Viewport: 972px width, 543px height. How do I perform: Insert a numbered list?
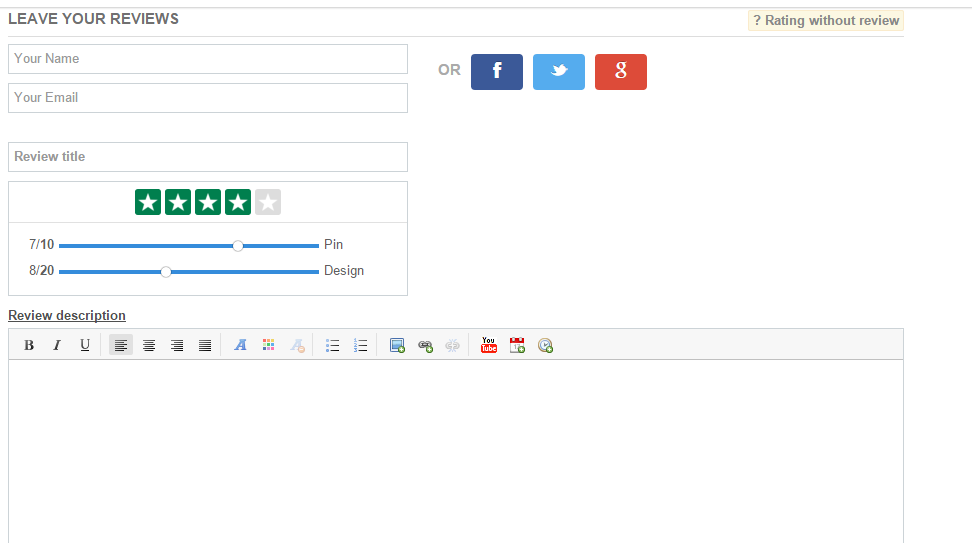pos(360,345)
